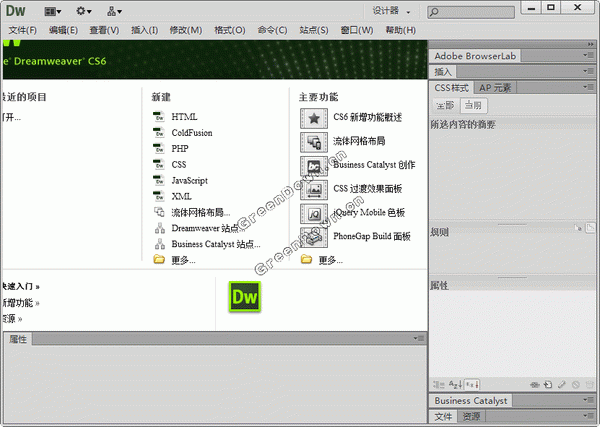Screen dimensions: 600x427
Task: Open the 窗口(W) menu
Action: [x=357, y=30]
